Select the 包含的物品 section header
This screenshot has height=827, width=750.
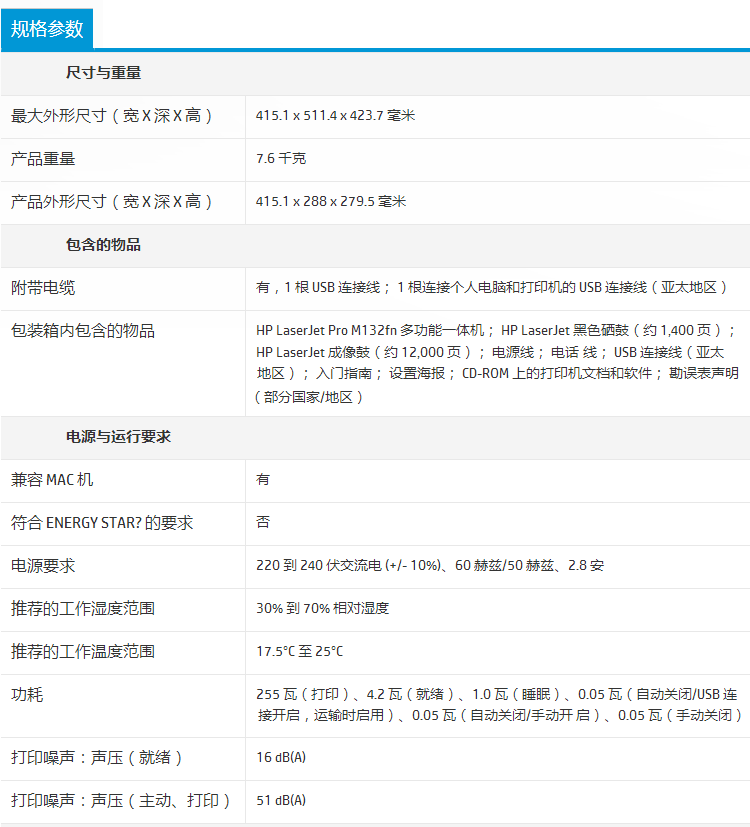(x=103, y=245)
